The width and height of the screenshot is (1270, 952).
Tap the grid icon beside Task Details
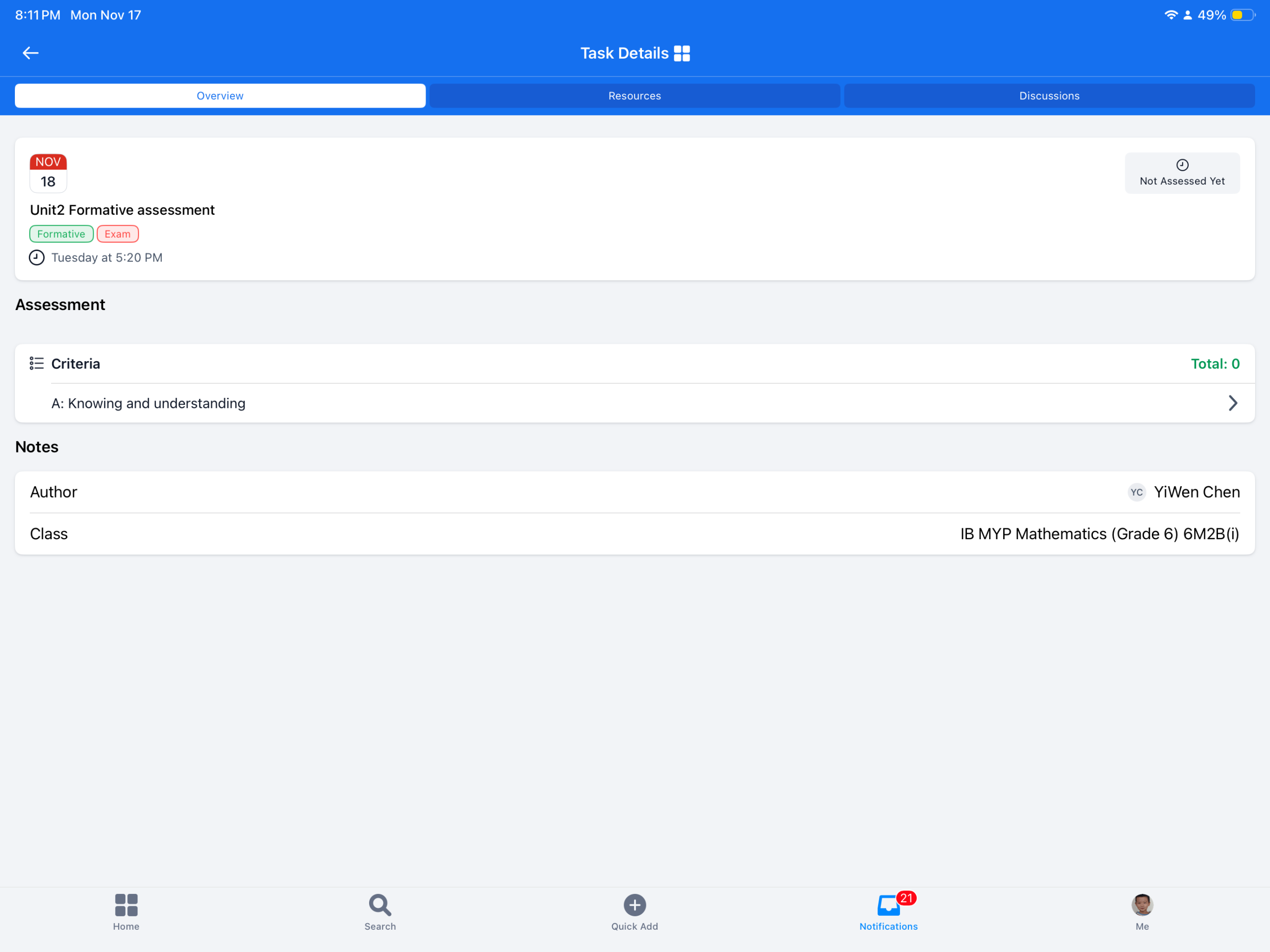click(x=682, y=54)
